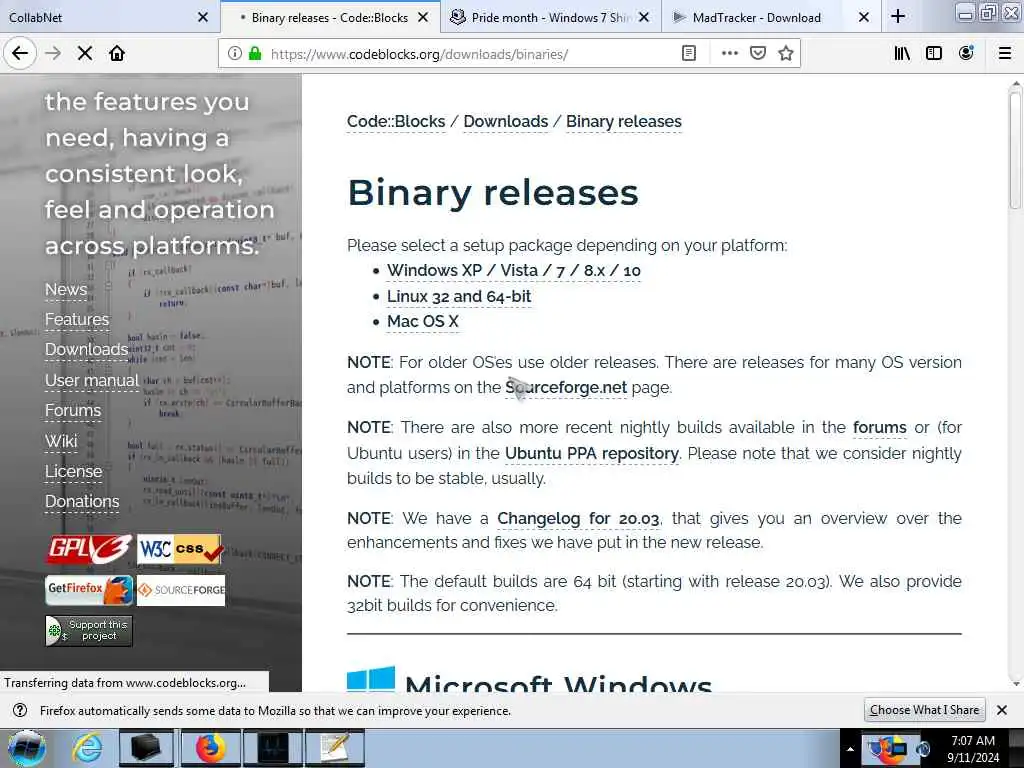This screenshot has height=768, width=1024.
Task: Stop loading the page with X button
Action: 85,53
